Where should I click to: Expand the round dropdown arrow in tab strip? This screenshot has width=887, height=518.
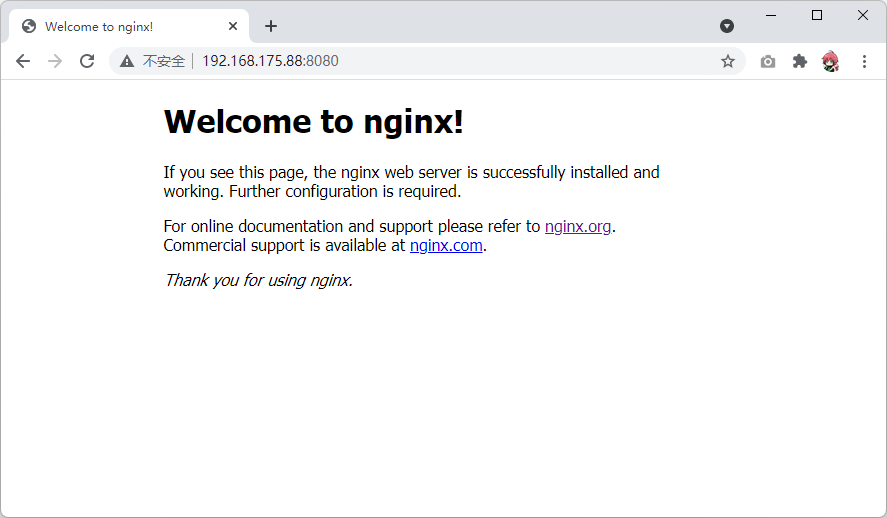727,26
